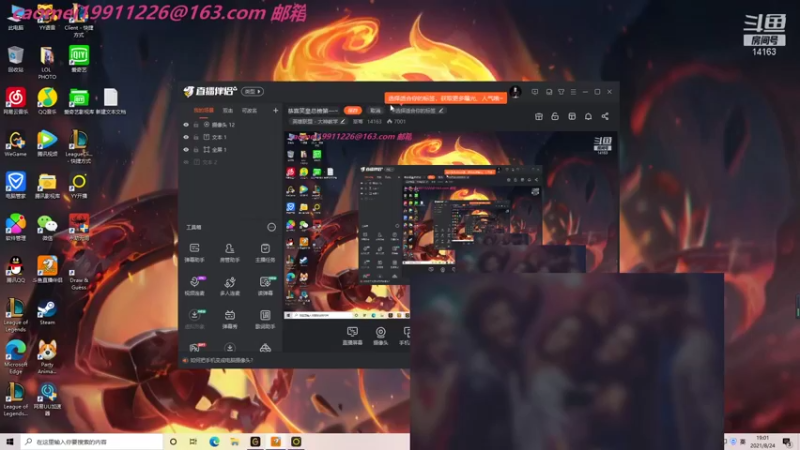Viewport: 800px width, 450px height.
Task: Click the stream preview thumbnail
Action: (x=451, y=226)
